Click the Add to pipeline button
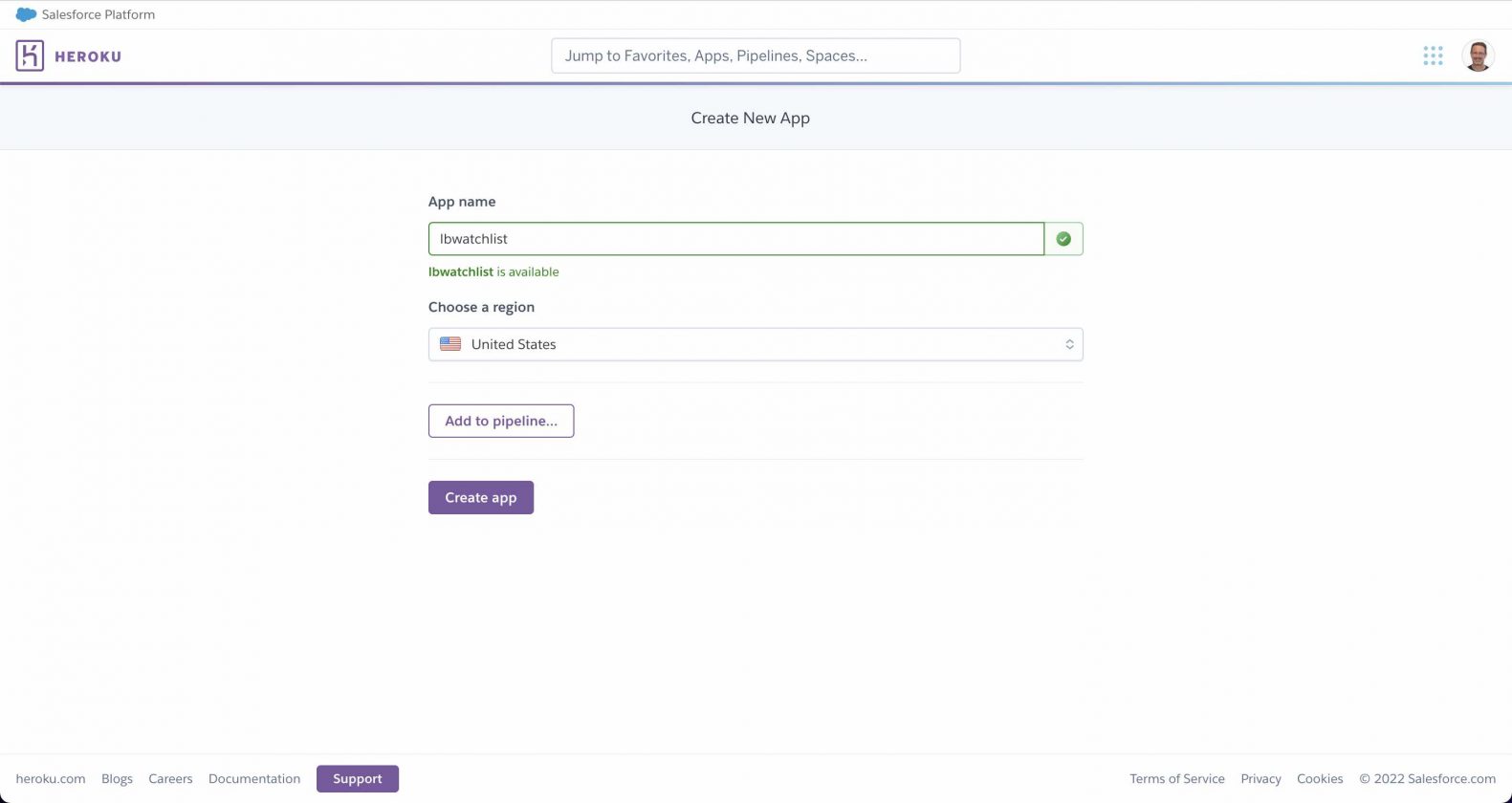This screenshot has width=1512, height=803. point(500,421)
